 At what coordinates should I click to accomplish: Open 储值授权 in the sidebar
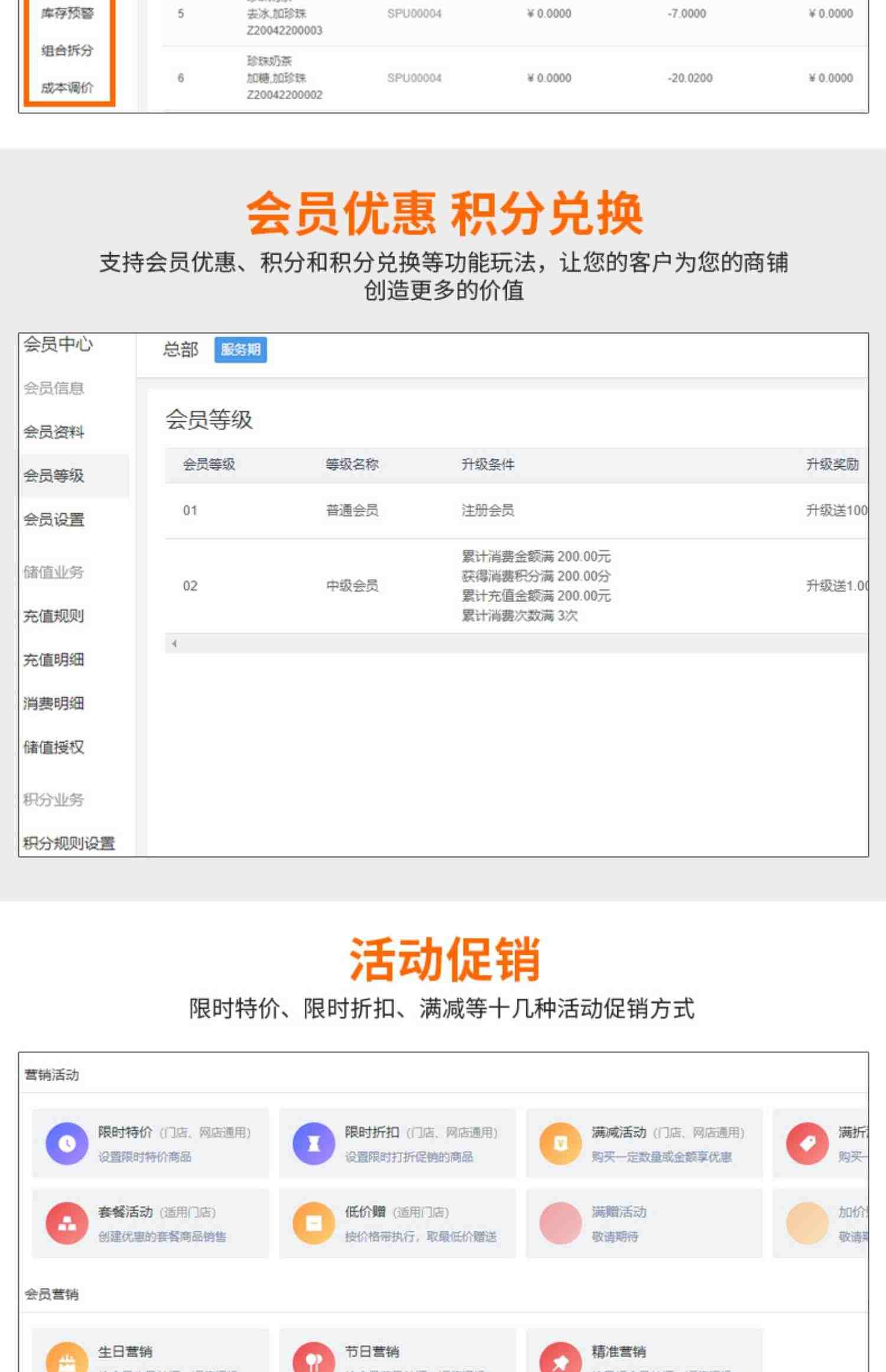pyautogui.click(x=54, y=747)
